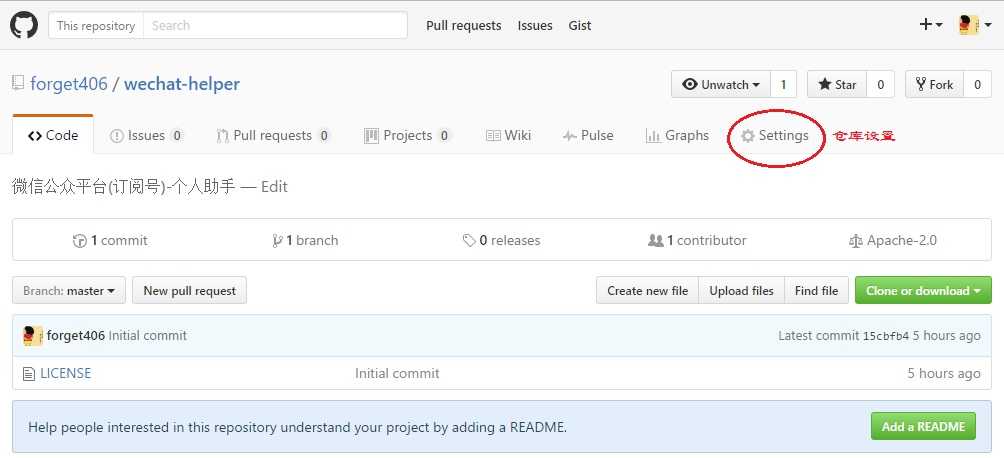Click the commit author avatar

coord(33,336)
